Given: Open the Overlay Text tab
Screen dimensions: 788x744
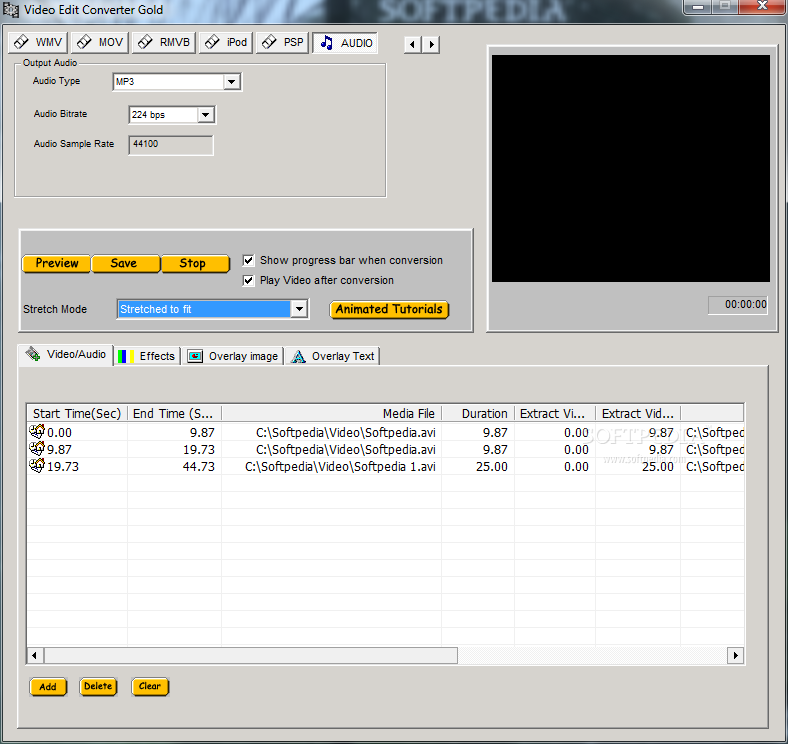Looking at the screenshot, I should point(332,356).
